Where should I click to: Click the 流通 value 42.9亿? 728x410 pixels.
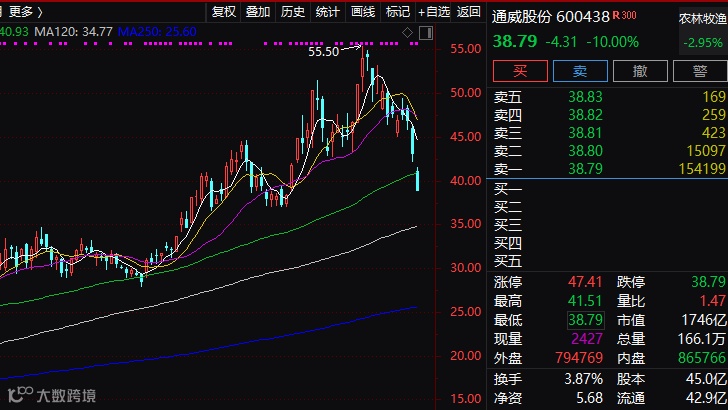point(706,398)
